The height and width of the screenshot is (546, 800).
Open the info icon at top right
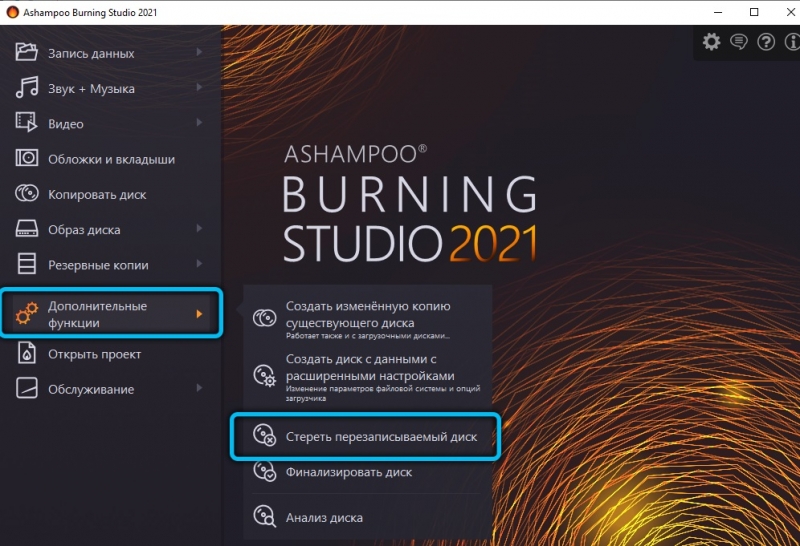coord(792,41)
